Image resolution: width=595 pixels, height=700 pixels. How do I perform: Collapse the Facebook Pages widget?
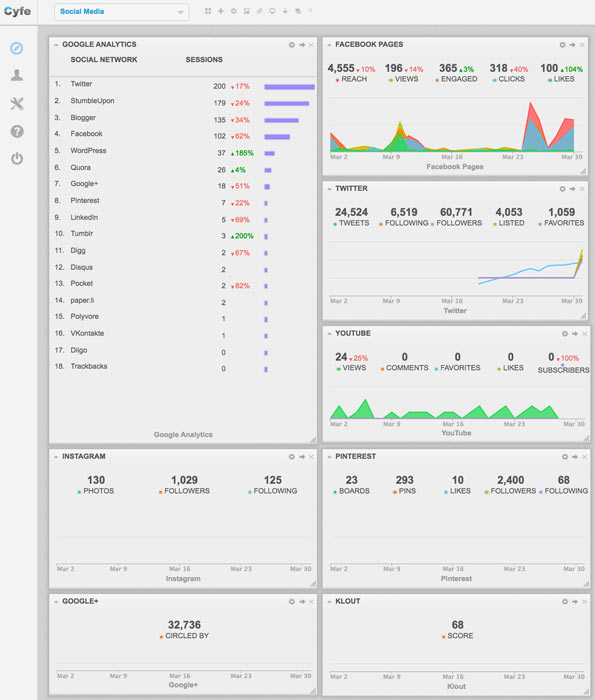pyautogui.click(x=329, y=45)
